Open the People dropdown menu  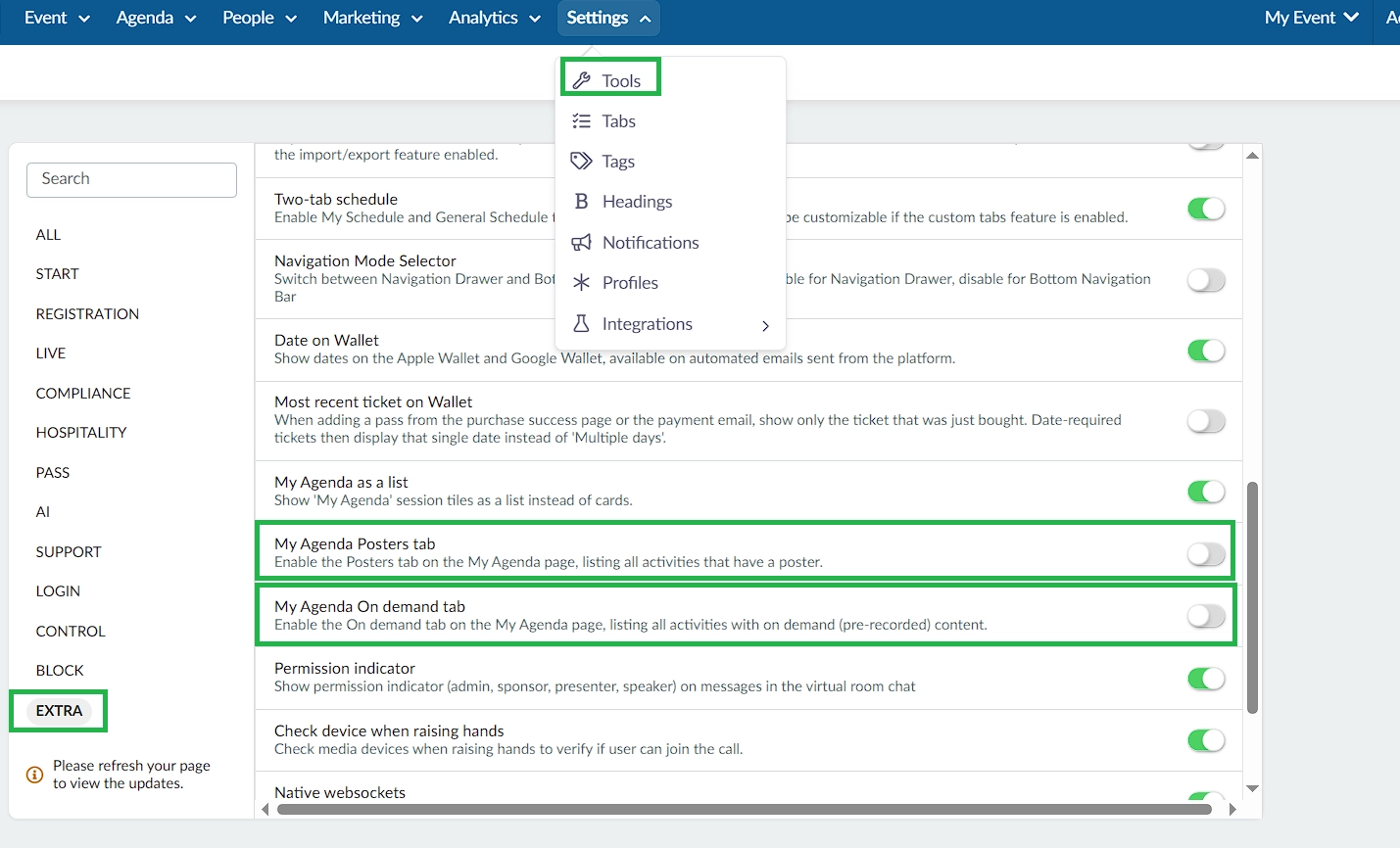pos(259,18)
